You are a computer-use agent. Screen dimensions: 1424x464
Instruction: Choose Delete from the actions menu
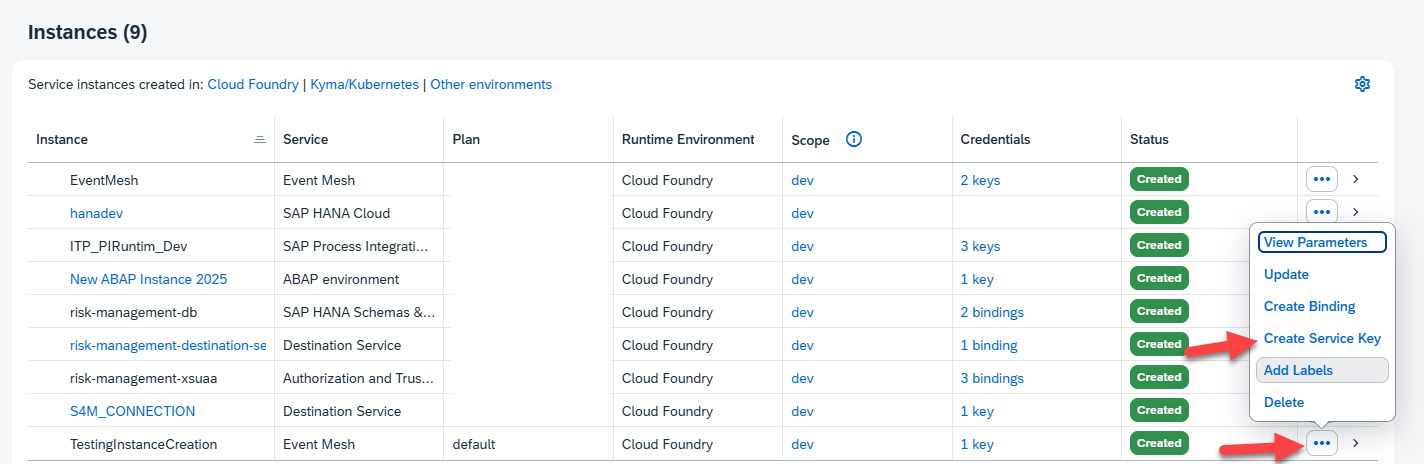[x=1283, y=402]
